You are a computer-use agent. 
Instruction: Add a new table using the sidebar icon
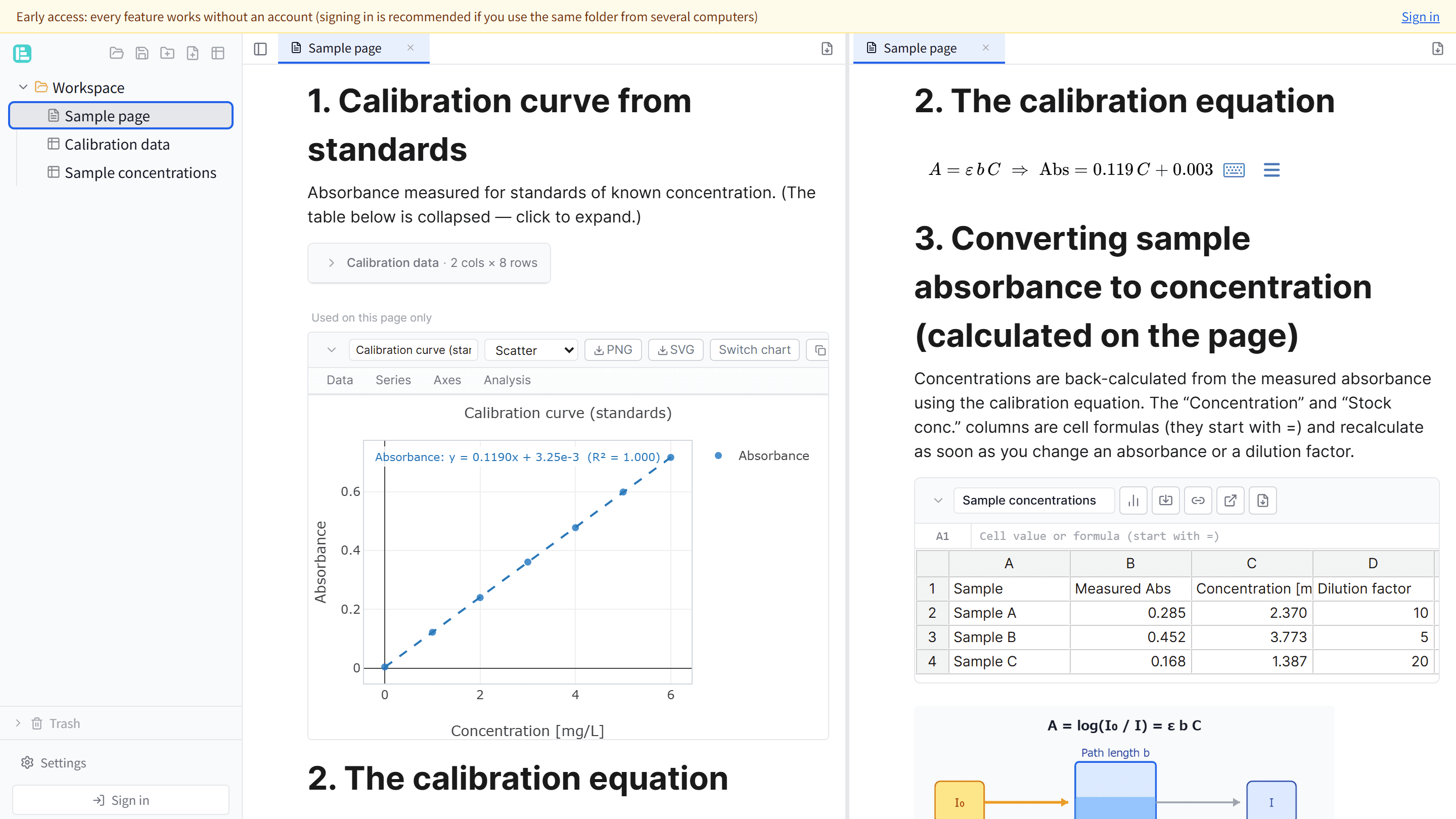point(218,53)
